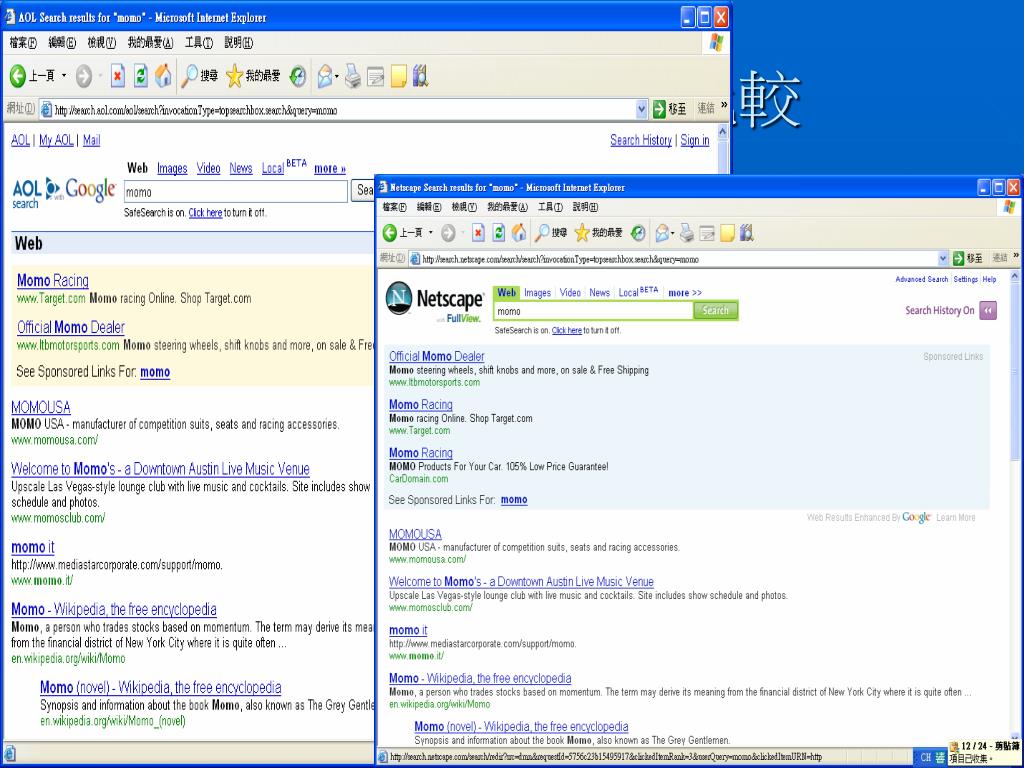Click Forward arrow in Netscape window toolbar

pos(448,232)
